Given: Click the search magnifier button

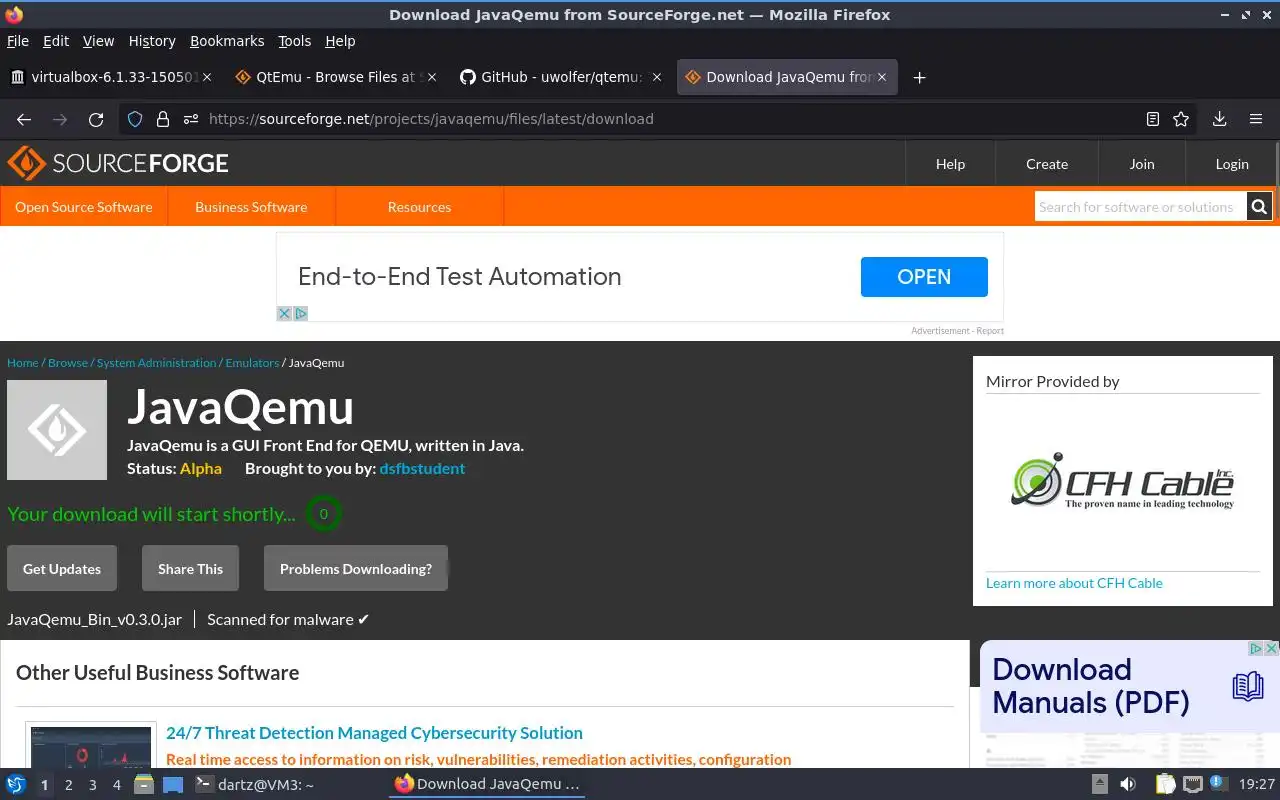Looking at the screenshot, I should coord(1259,207).
